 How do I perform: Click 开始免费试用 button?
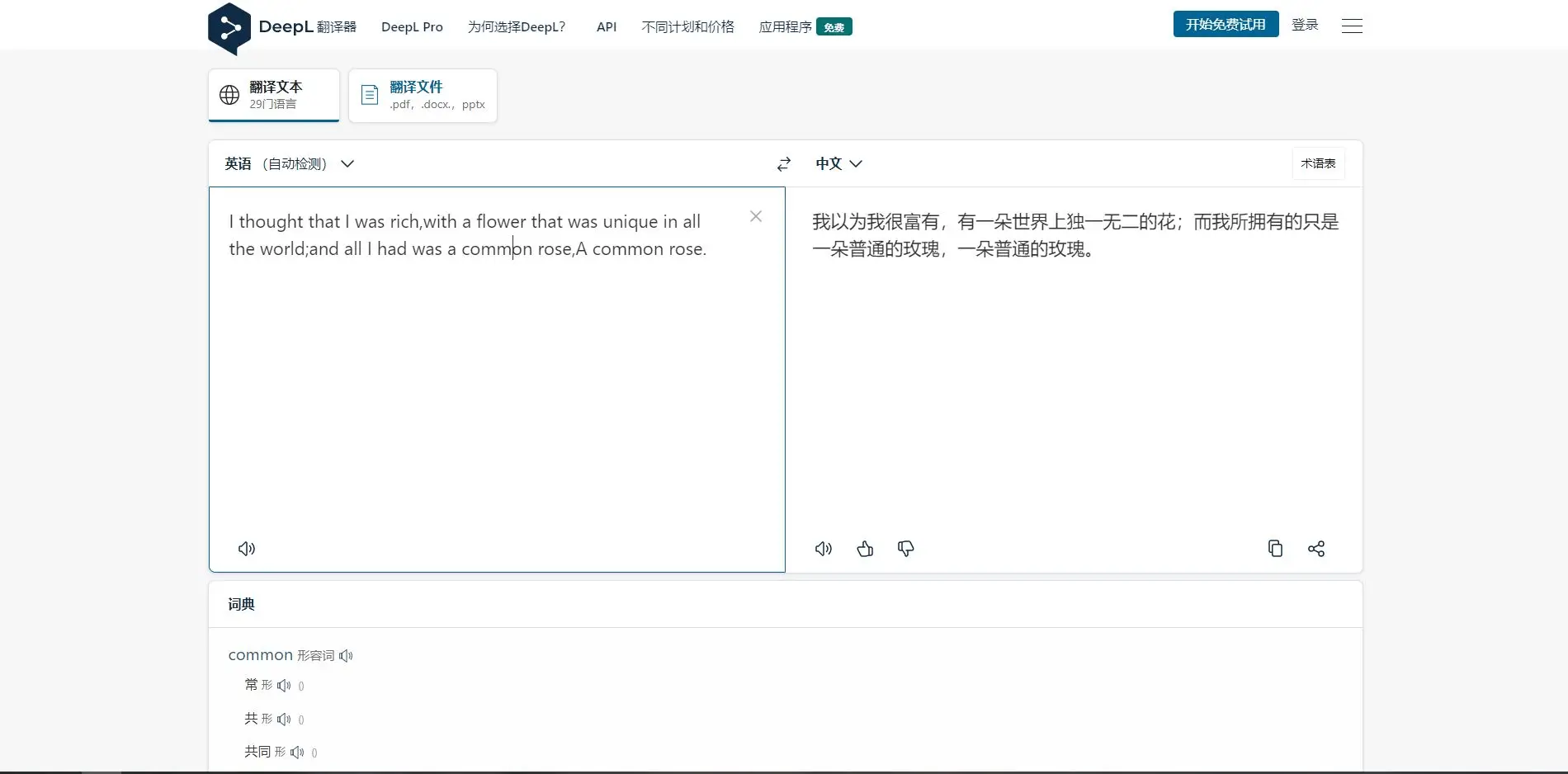point(1226,24)
